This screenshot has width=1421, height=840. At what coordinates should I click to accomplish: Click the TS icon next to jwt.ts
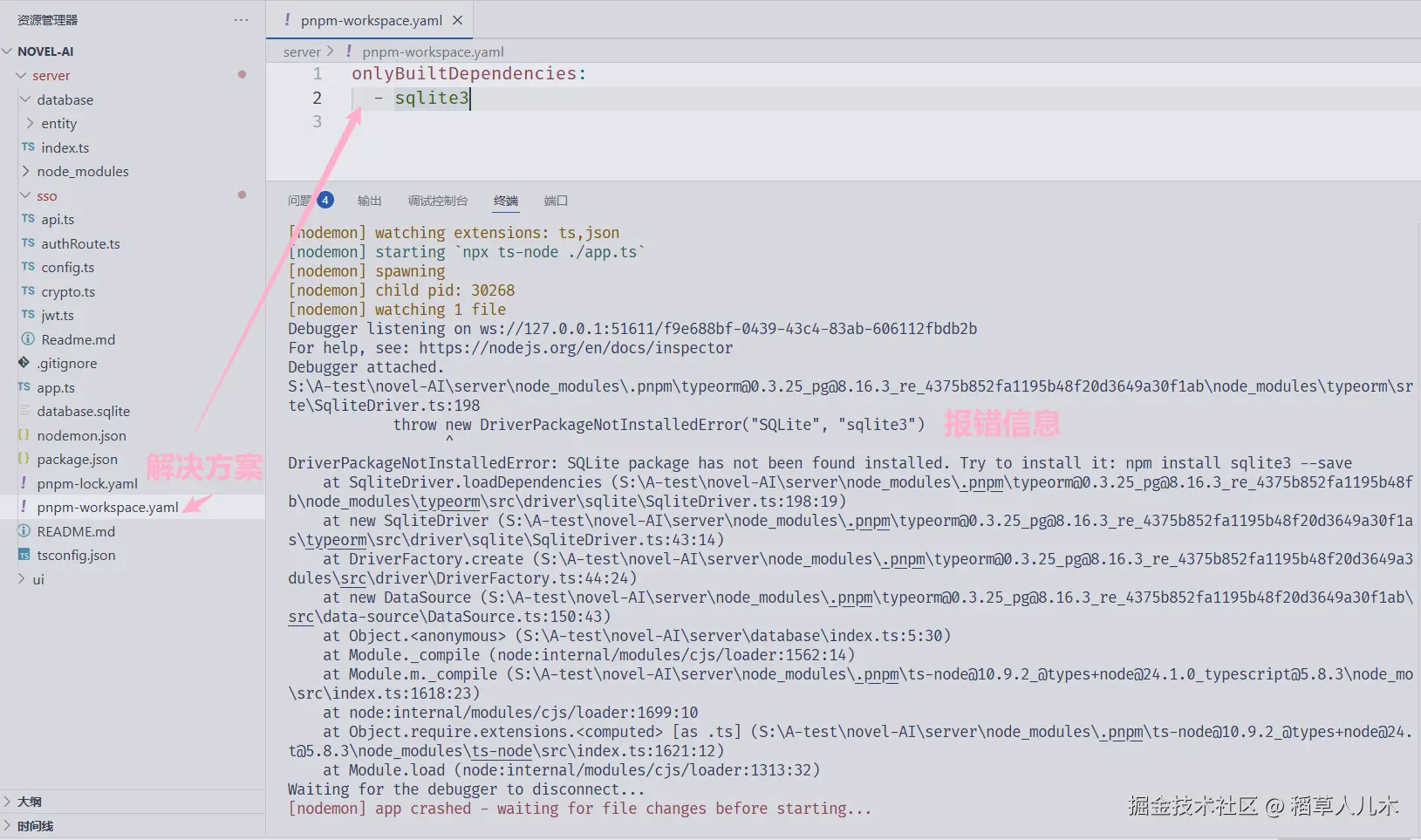click(x=29, y=315)
